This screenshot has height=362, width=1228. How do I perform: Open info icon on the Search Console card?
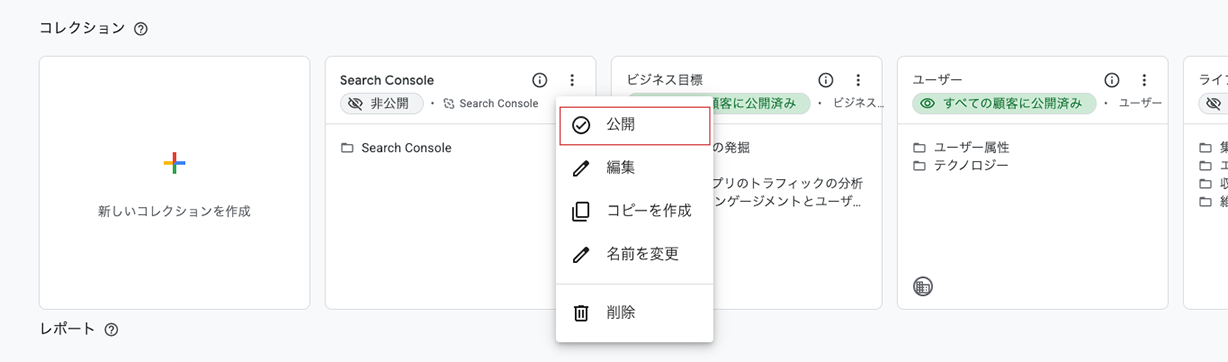coord(540,80)
